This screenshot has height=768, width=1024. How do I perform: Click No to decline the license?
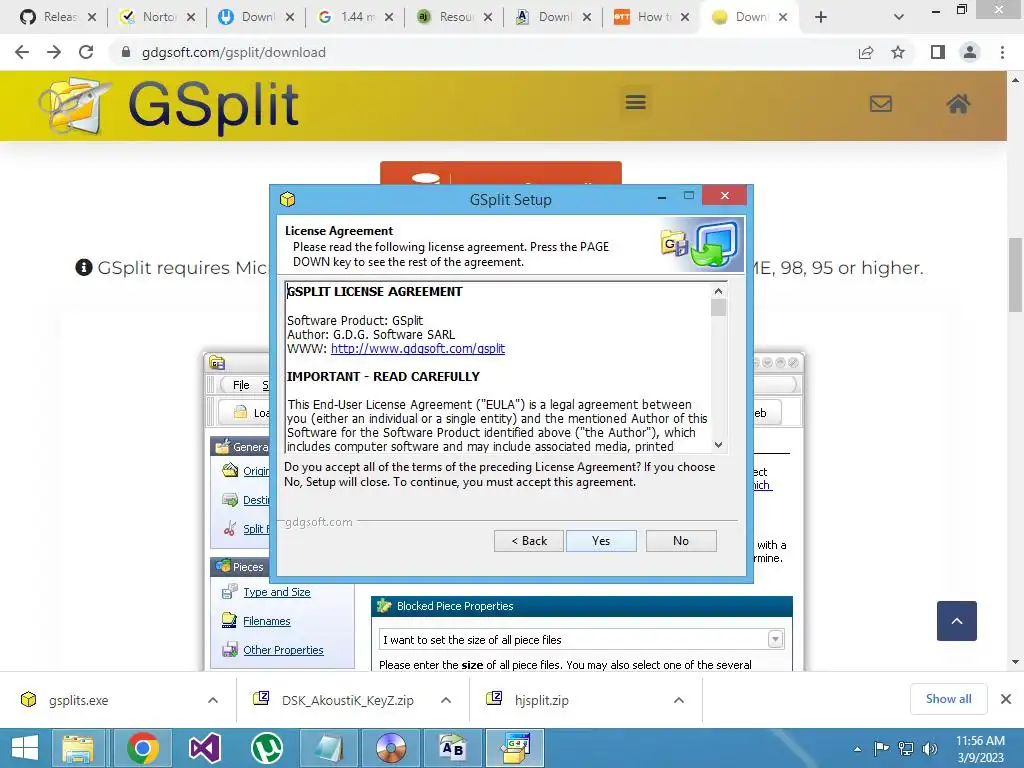pos(681,541)
